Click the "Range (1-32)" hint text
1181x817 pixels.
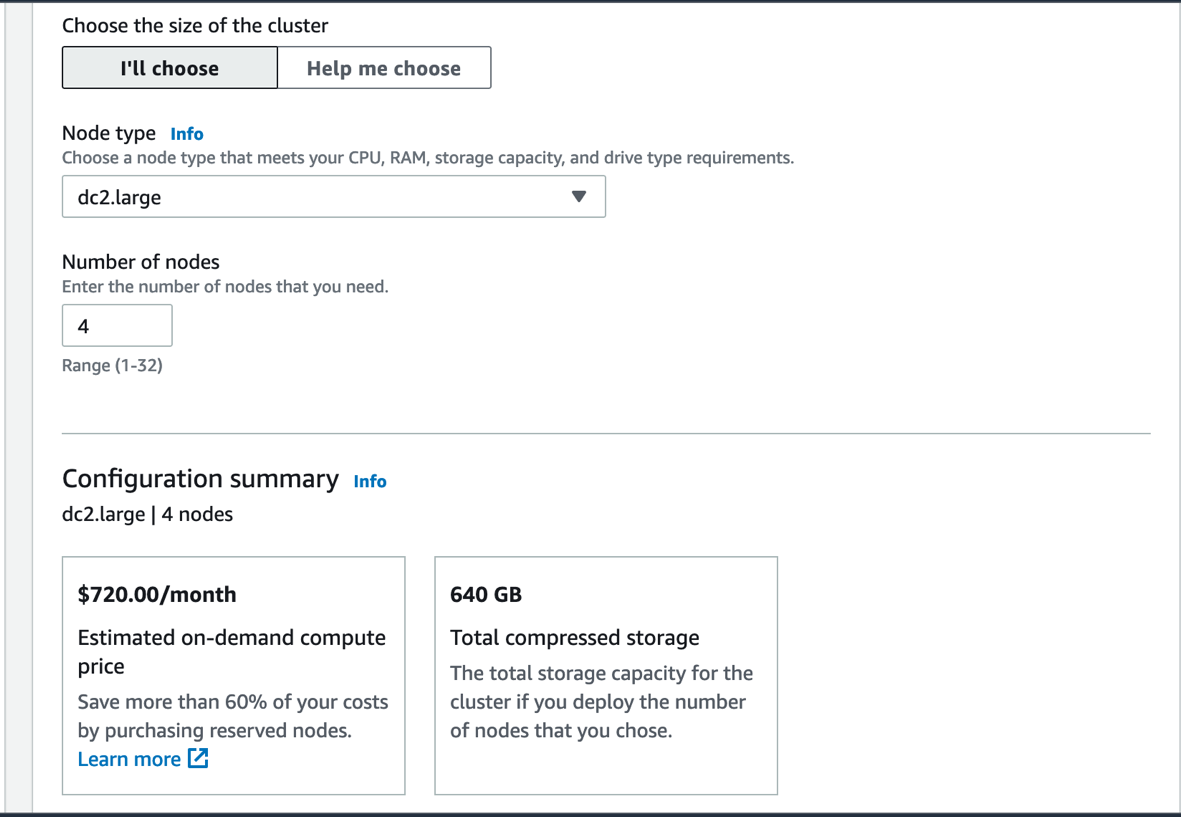[x=112, y=365]
